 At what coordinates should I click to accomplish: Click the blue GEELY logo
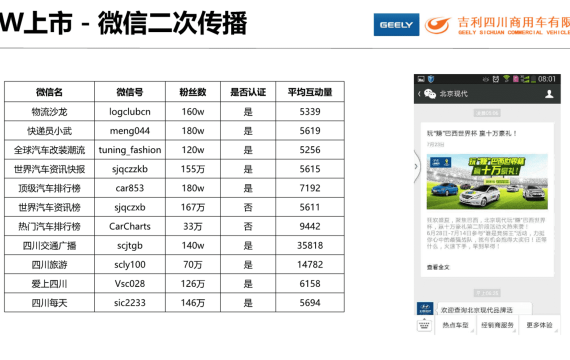click(396, 25)
